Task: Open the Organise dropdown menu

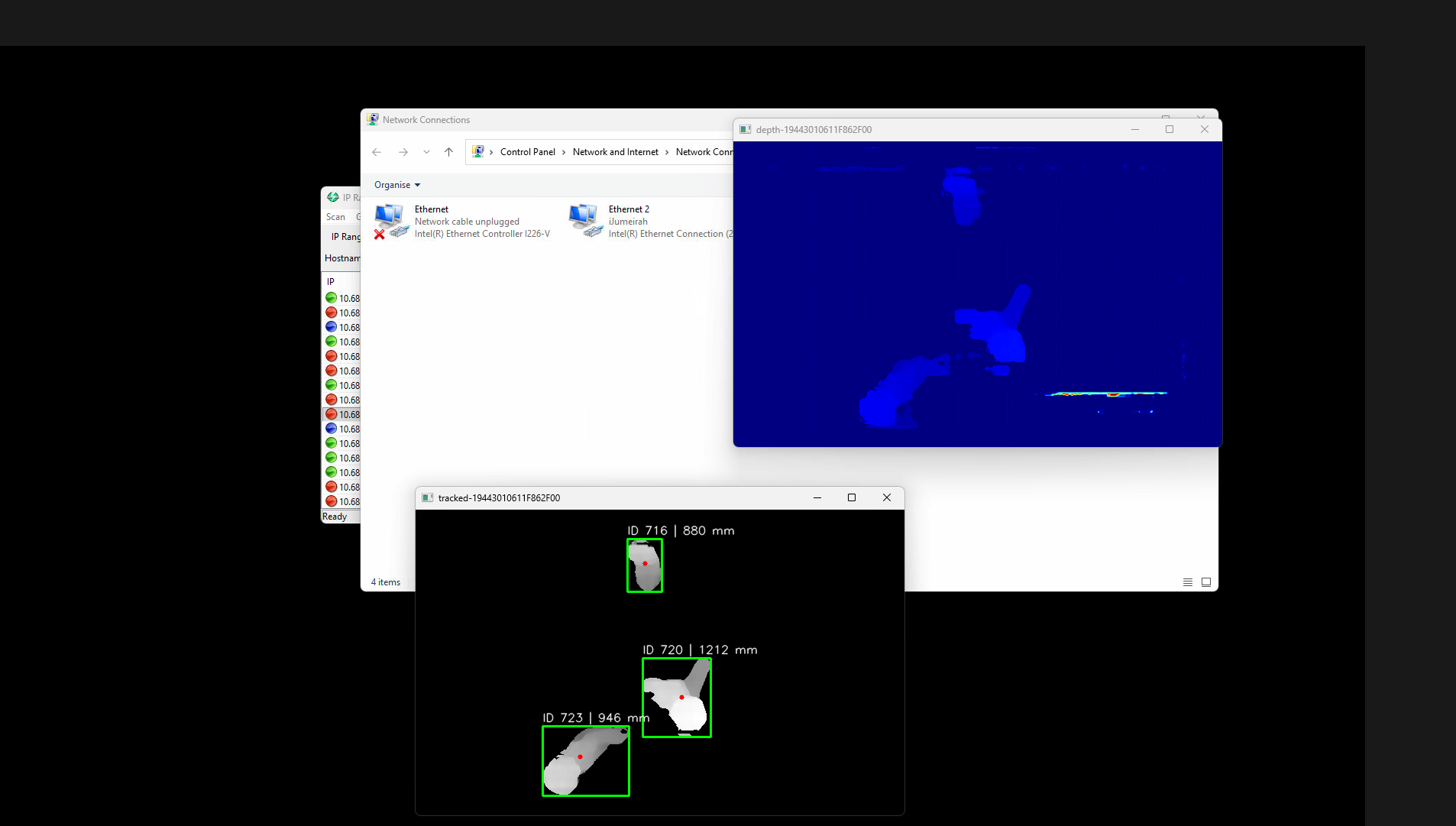Action: (x=396, y=185)
